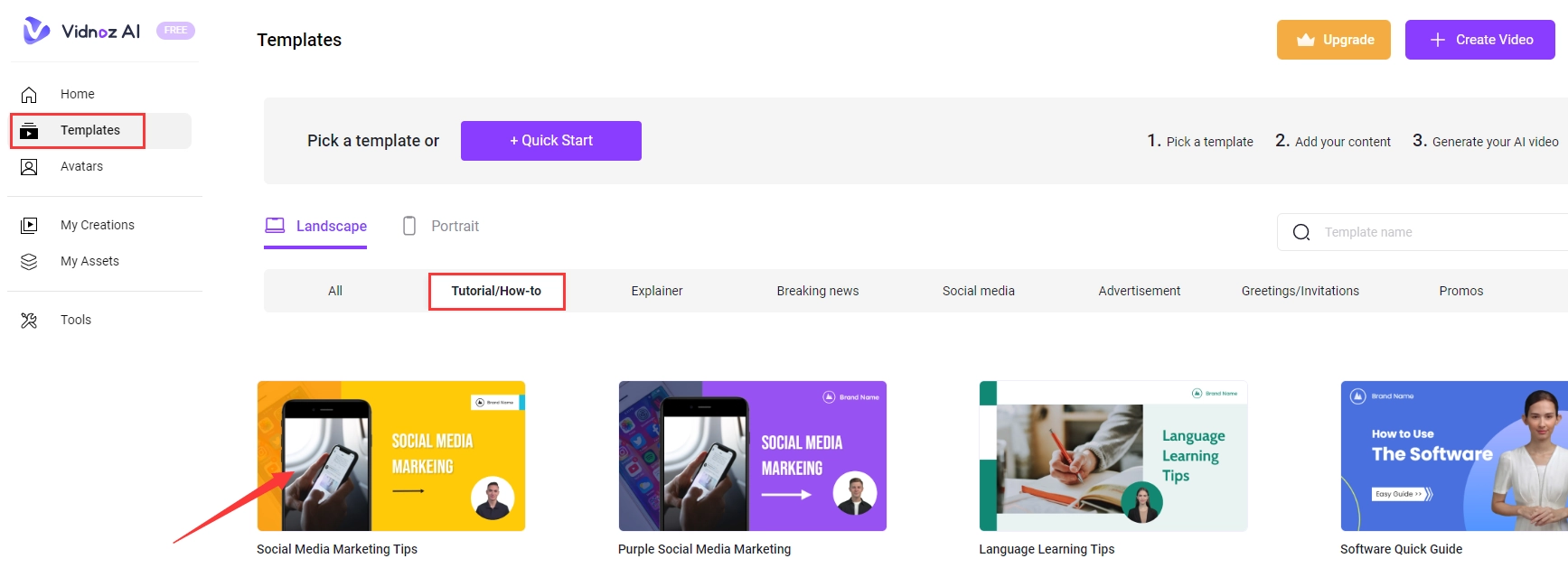Select the All templates filter
Image resolution: width=1568 pixels, height=568 pixels.
335,291
